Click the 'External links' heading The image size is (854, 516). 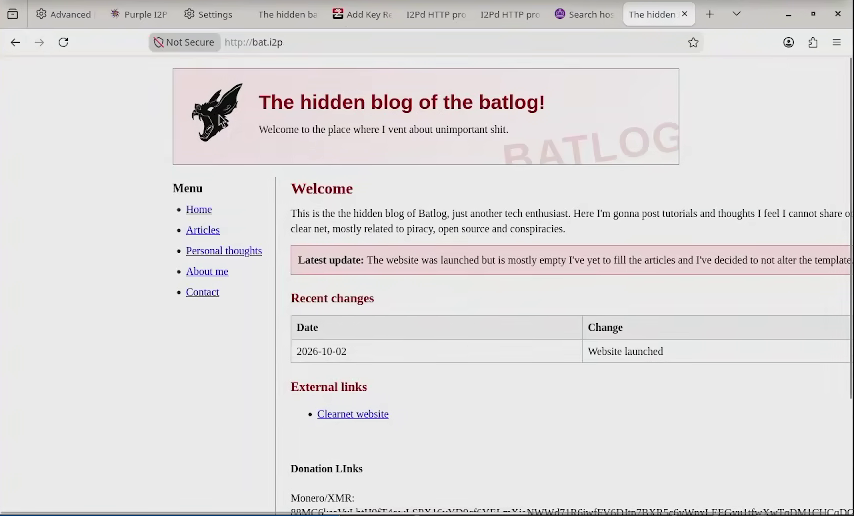[x=328, y=387]
